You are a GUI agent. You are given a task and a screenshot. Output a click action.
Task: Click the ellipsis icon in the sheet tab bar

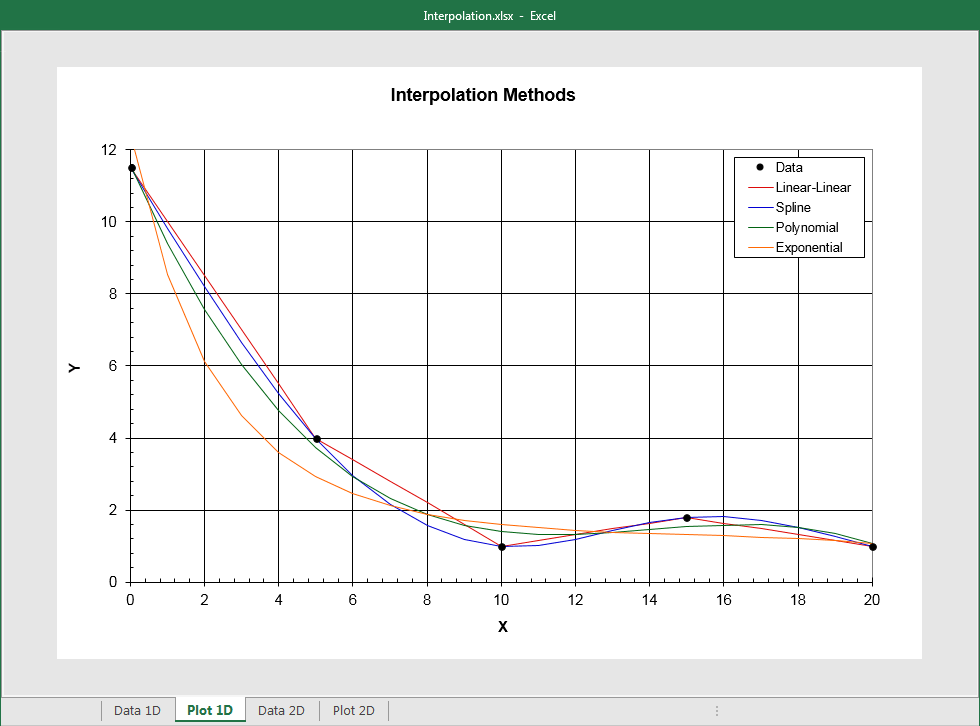(717, 710)
